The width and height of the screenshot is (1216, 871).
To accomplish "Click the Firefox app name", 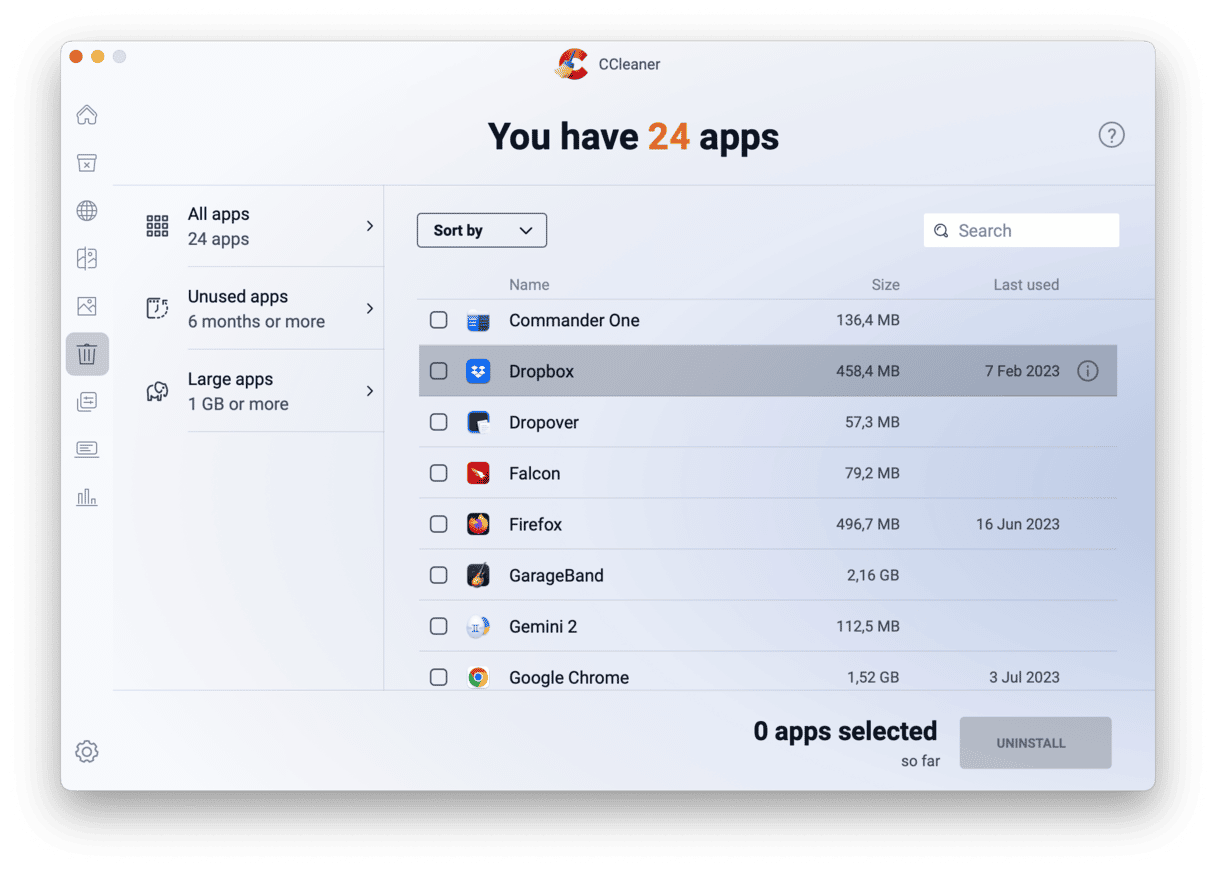I will (536, 524).
